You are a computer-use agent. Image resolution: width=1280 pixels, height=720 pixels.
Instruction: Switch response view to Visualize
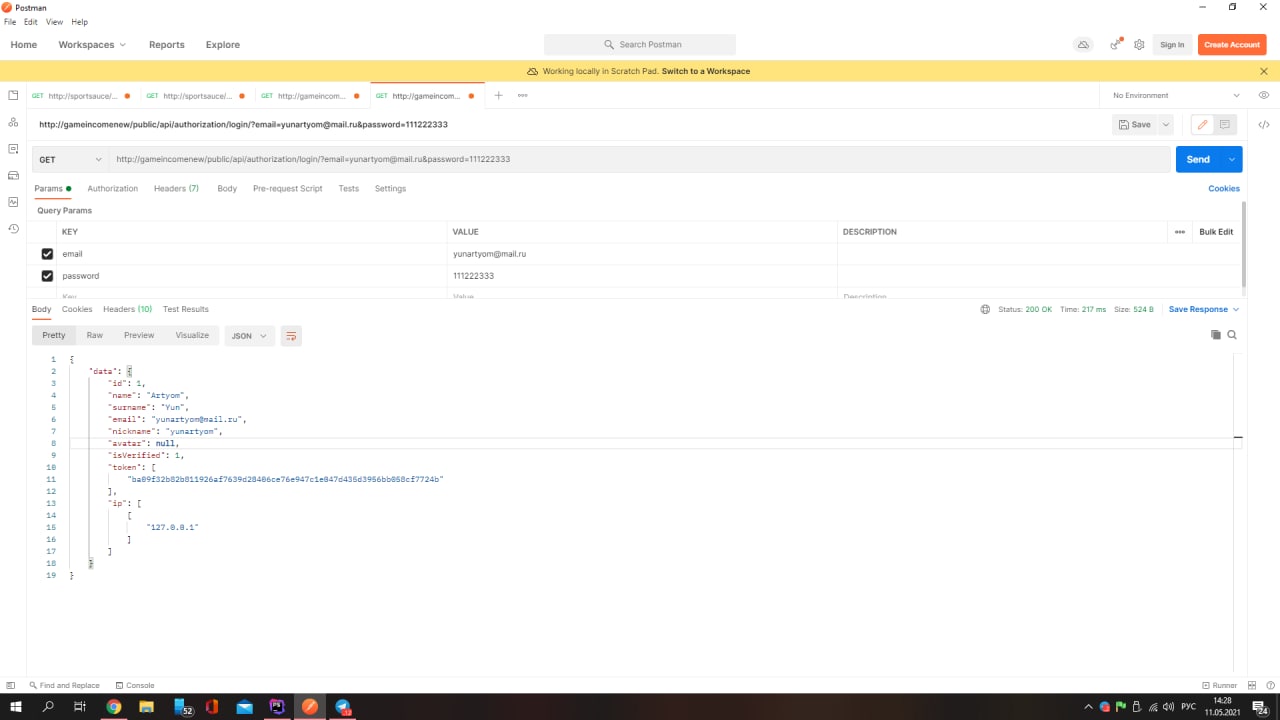(192, 335)
